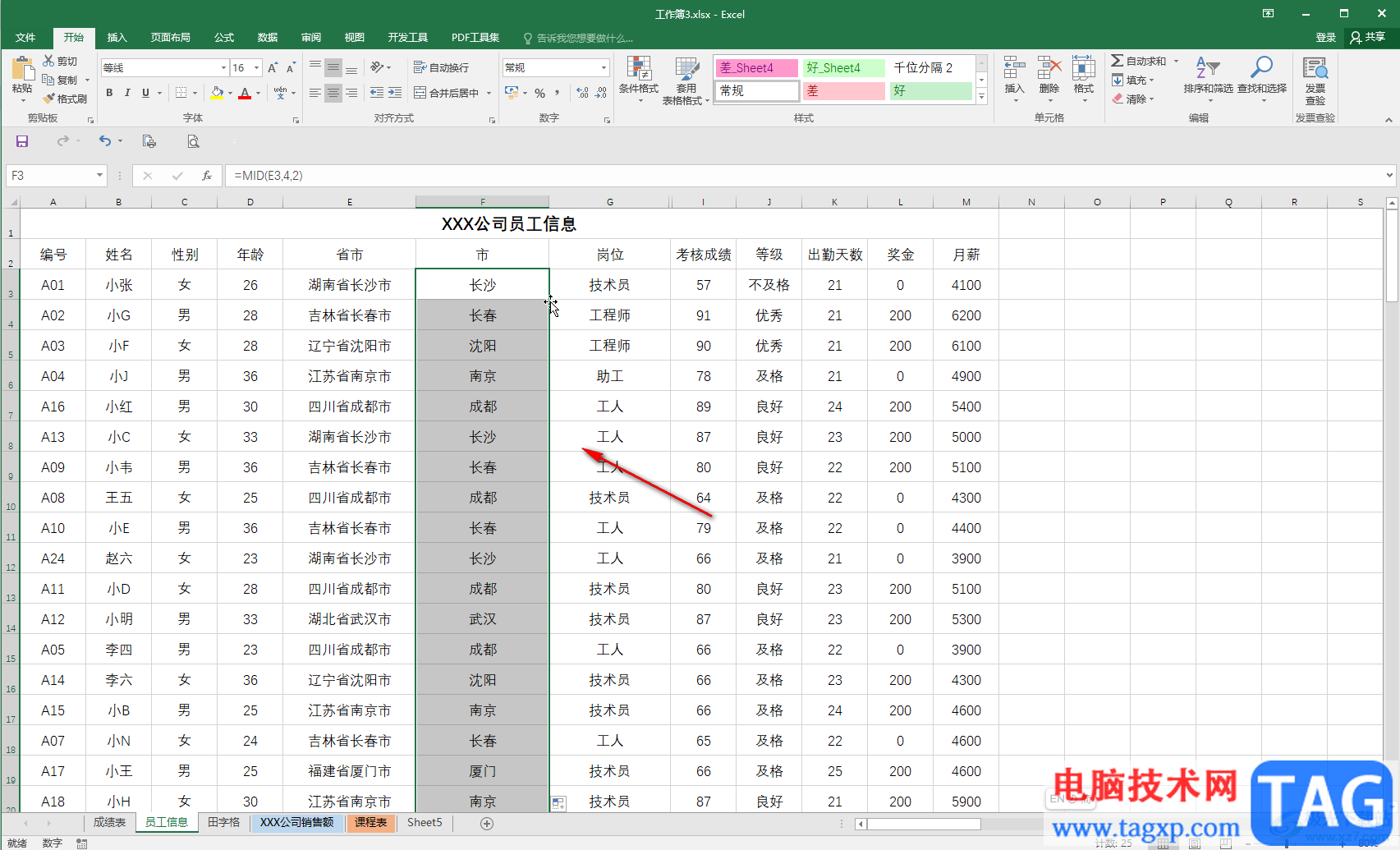The height and width of the screenshot is (850, 1400).
Task: Click the Insert Function fx icon
Action: tap(207, 176)
